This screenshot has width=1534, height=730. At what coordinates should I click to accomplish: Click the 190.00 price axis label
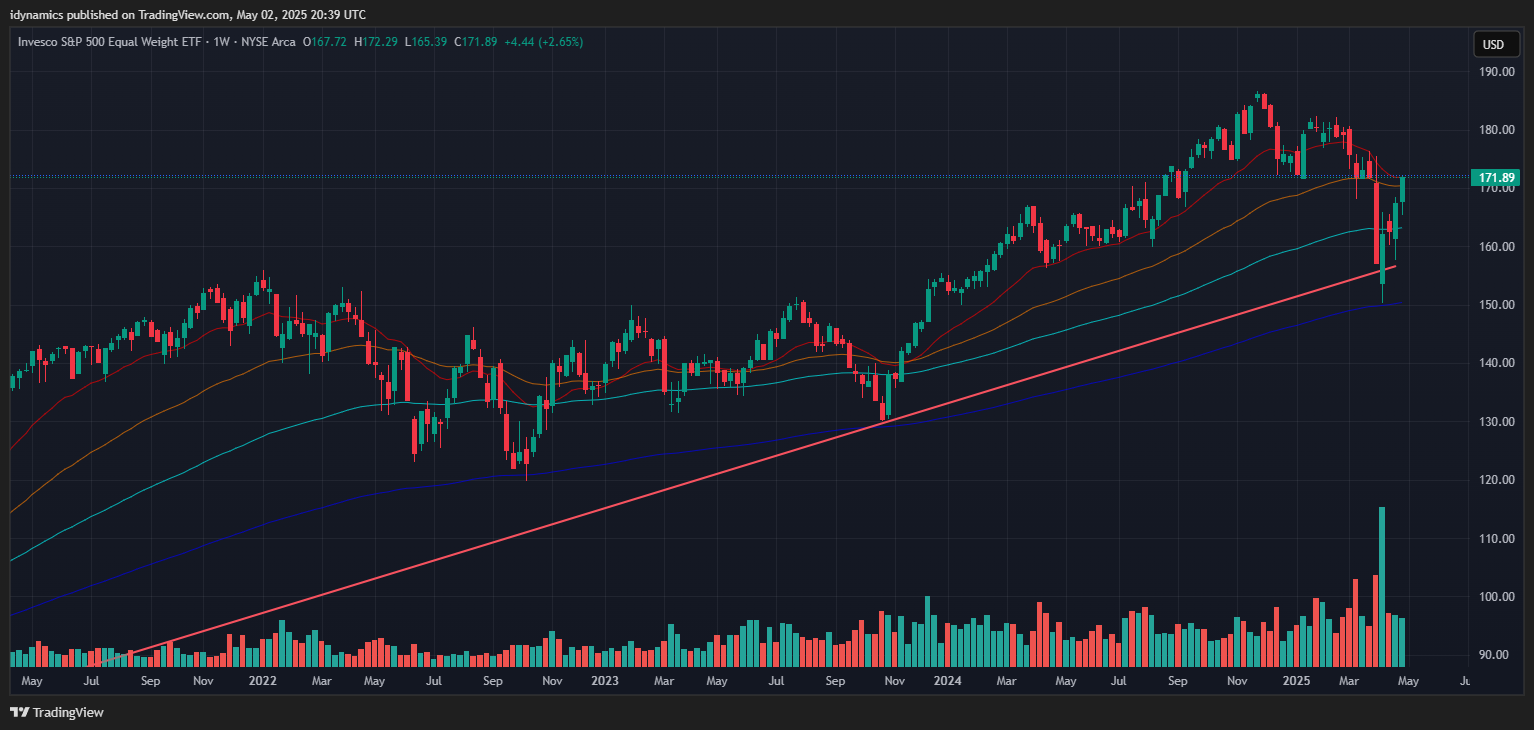pyautogui.click(x=1497, y=72)
